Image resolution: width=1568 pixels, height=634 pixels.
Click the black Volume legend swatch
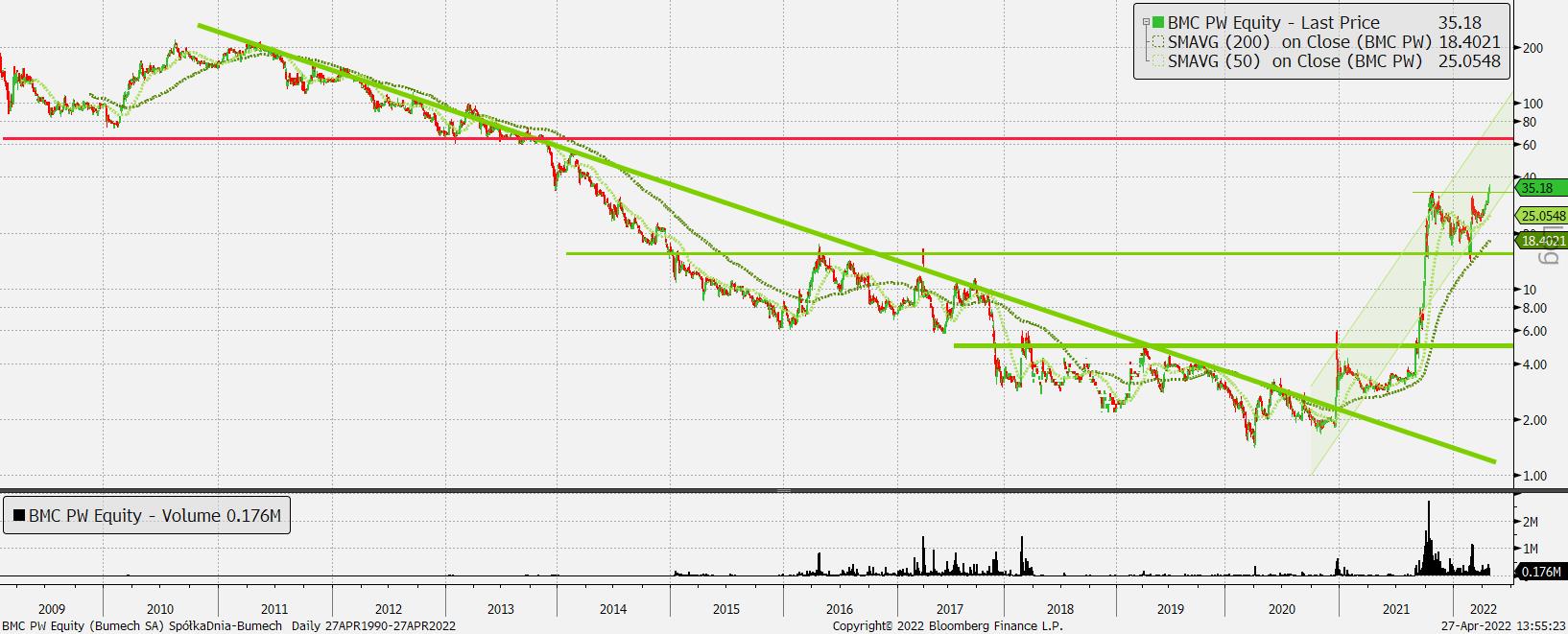pyautogui.click(x=18, y=516)
